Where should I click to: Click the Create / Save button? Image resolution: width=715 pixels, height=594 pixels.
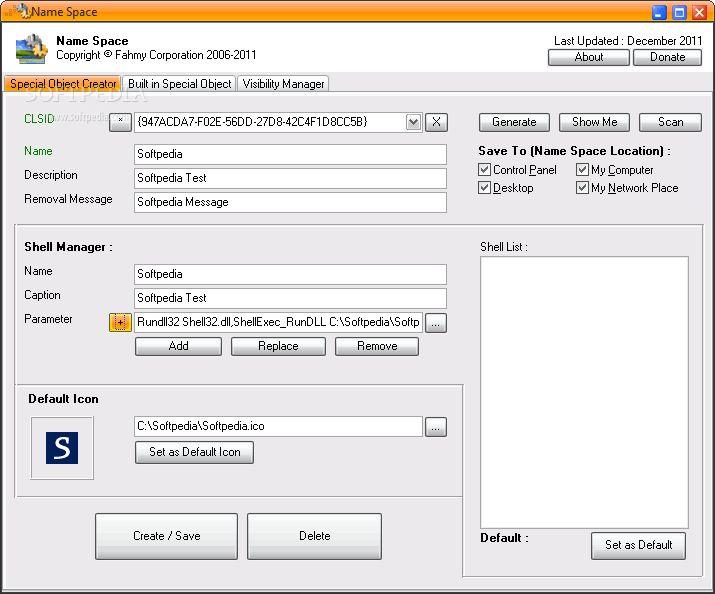click(x=166, y=536)
